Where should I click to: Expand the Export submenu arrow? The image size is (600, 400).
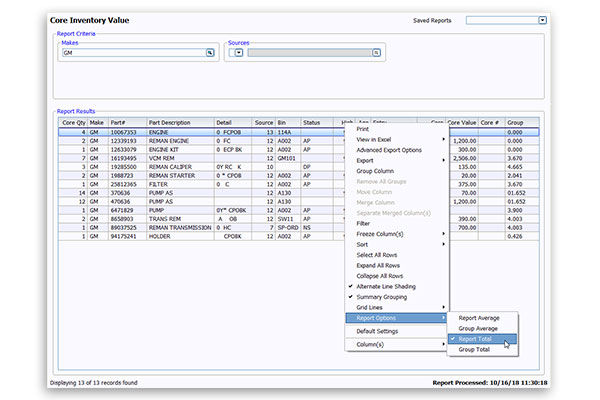click(x=445, y=160)
